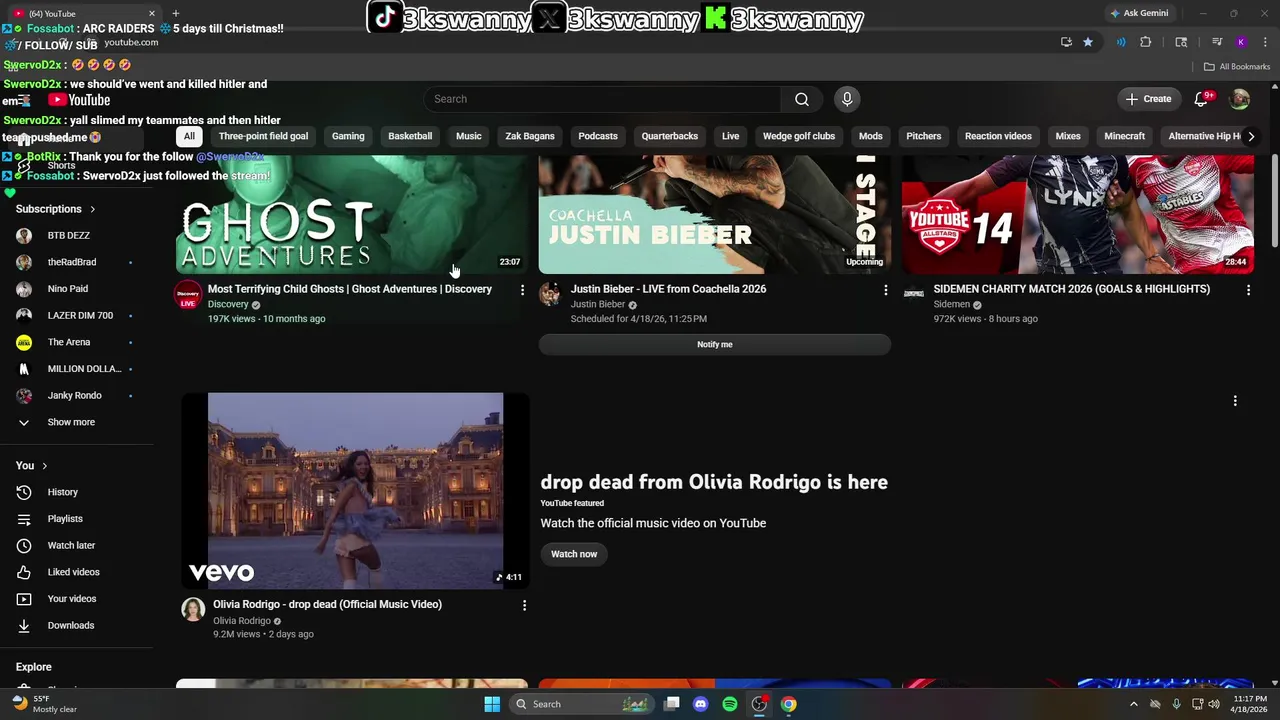The image size is (1280, 720).
Task: Open Janky Rondo subscription channel
Action: point(77,396)
